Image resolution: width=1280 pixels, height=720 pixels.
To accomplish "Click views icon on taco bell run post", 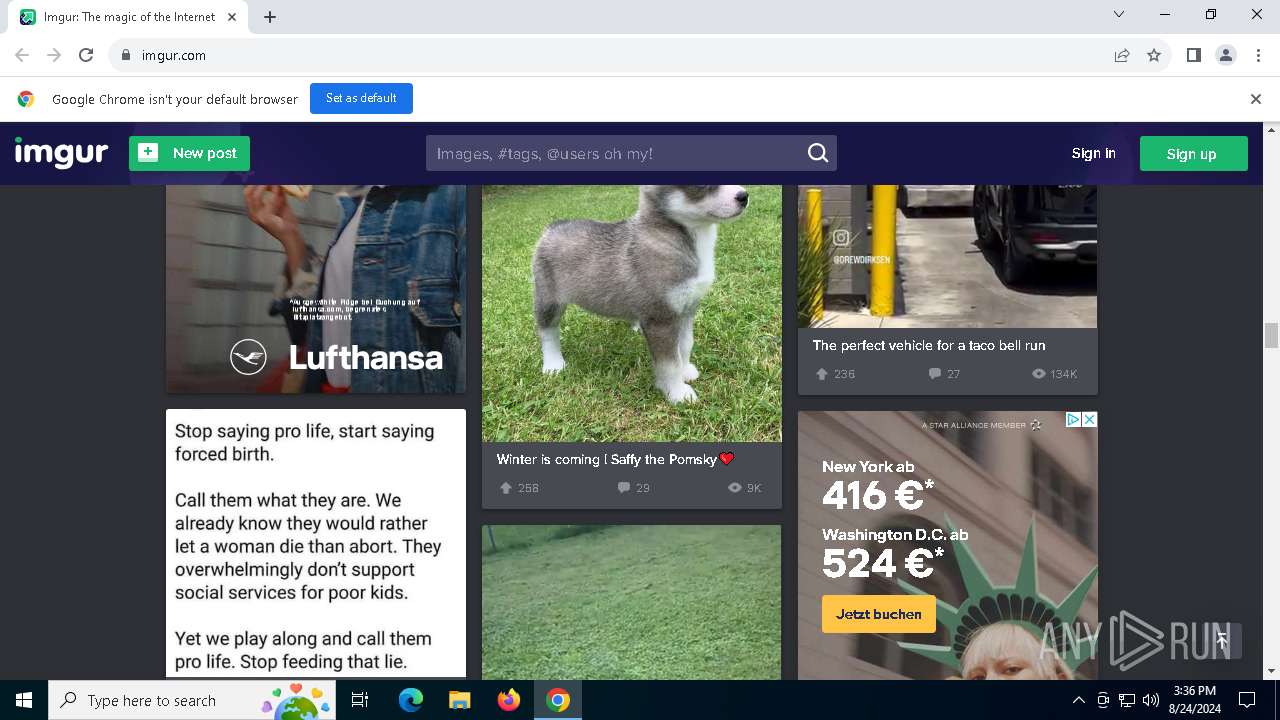I will point(1038,374).
